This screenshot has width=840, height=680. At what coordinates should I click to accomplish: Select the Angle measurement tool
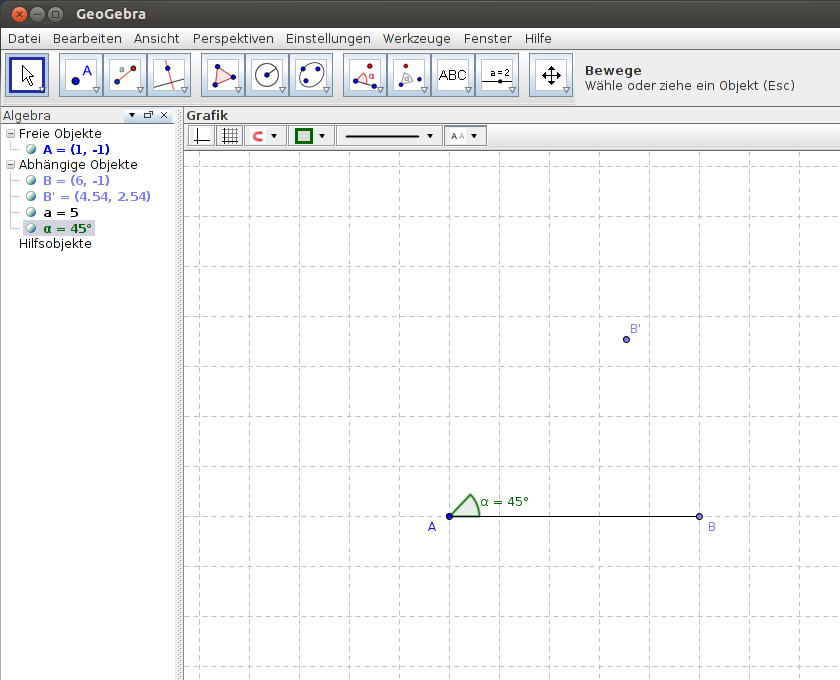pyautogui.click(x=365, y=75)
